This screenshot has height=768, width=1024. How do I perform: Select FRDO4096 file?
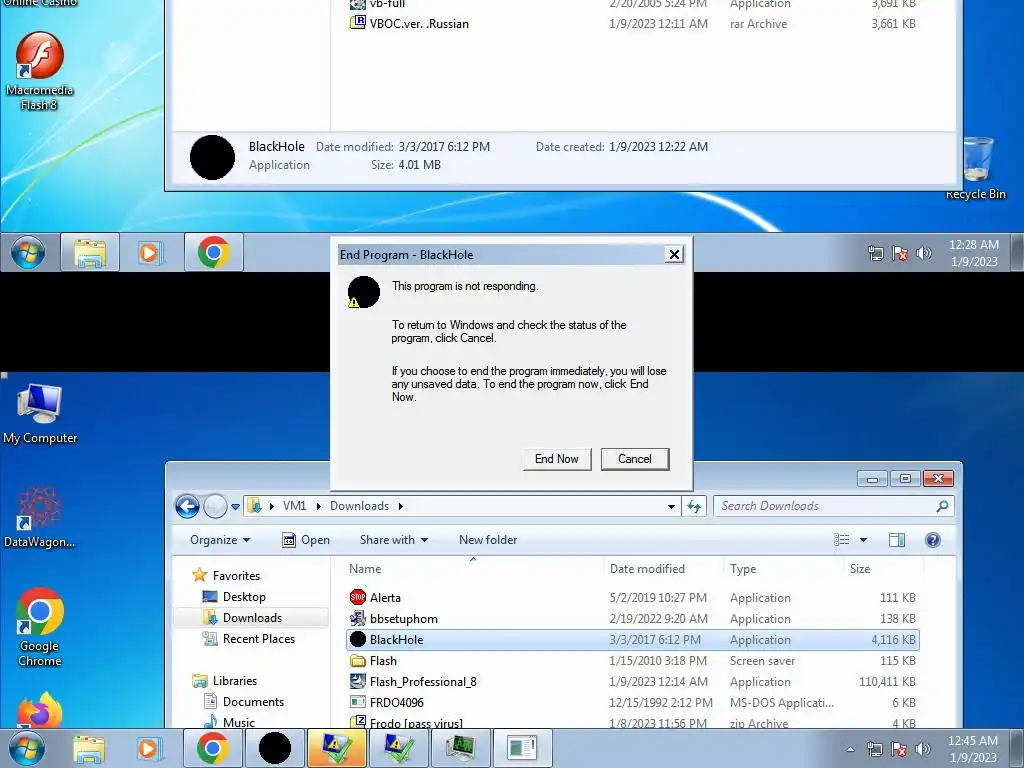coord(632,703)
